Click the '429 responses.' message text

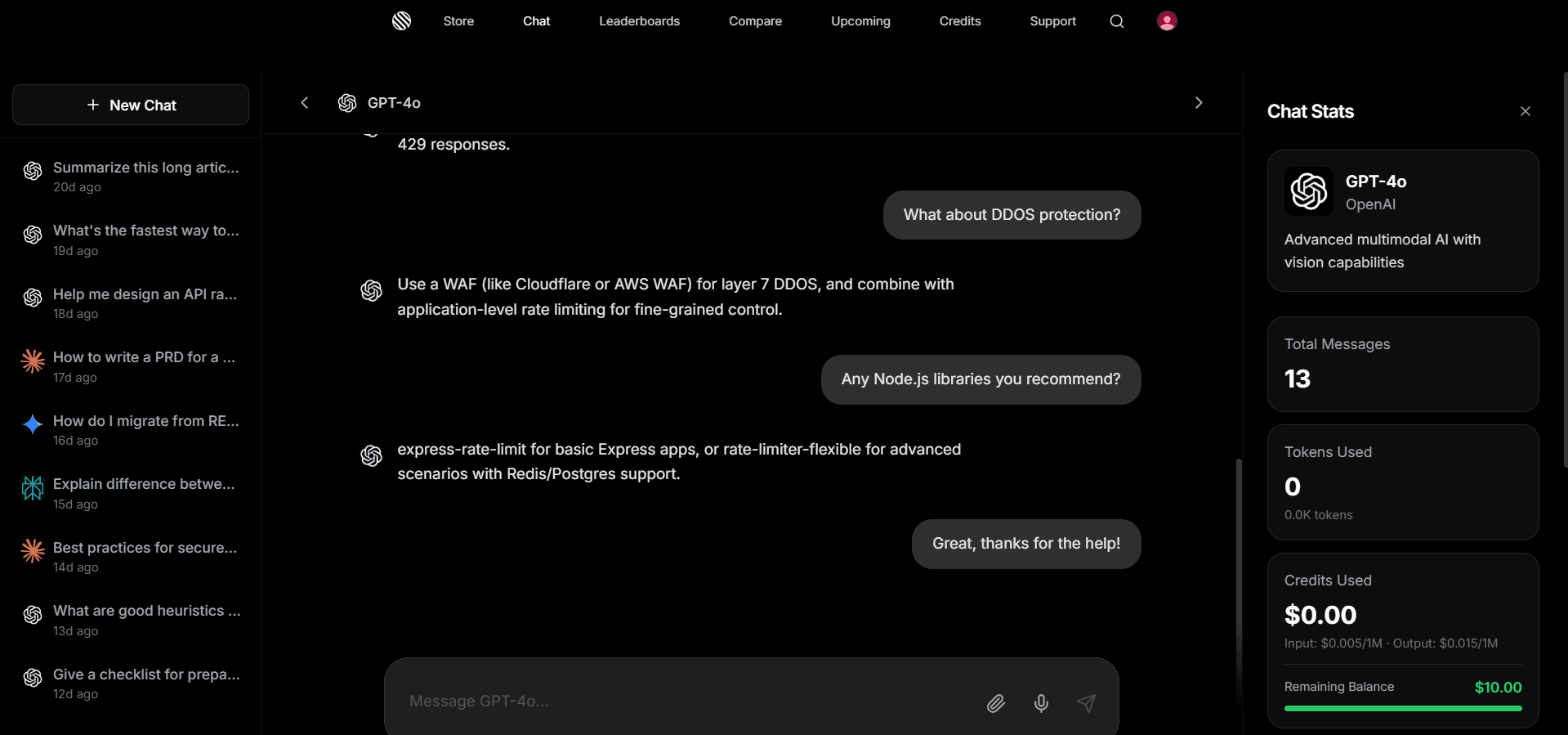coord(453,145)
